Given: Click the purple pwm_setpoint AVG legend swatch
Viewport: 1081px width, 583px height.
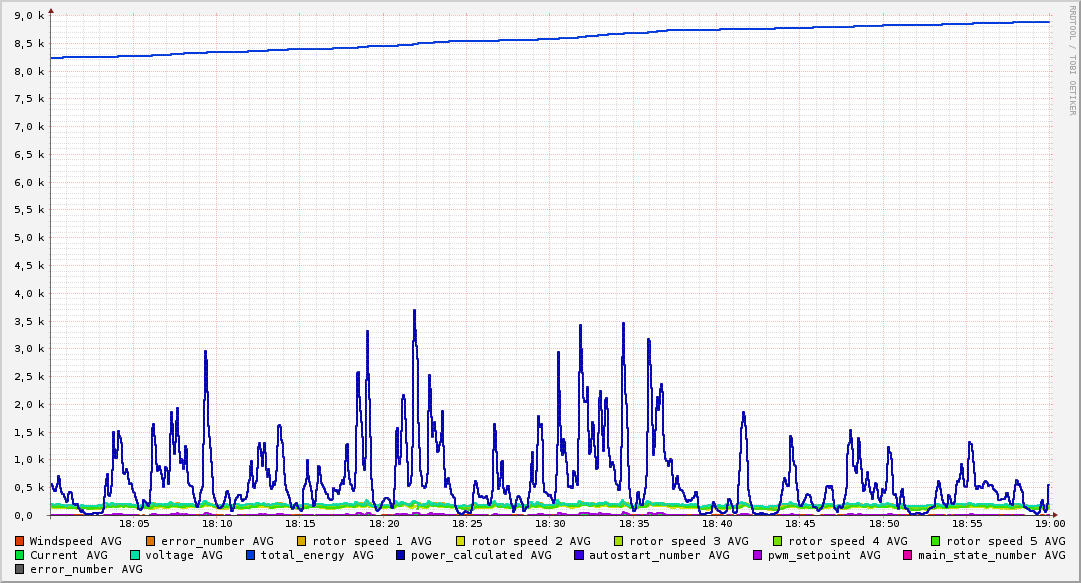Looking at the screenshot, I should click(x=757, y=555).
